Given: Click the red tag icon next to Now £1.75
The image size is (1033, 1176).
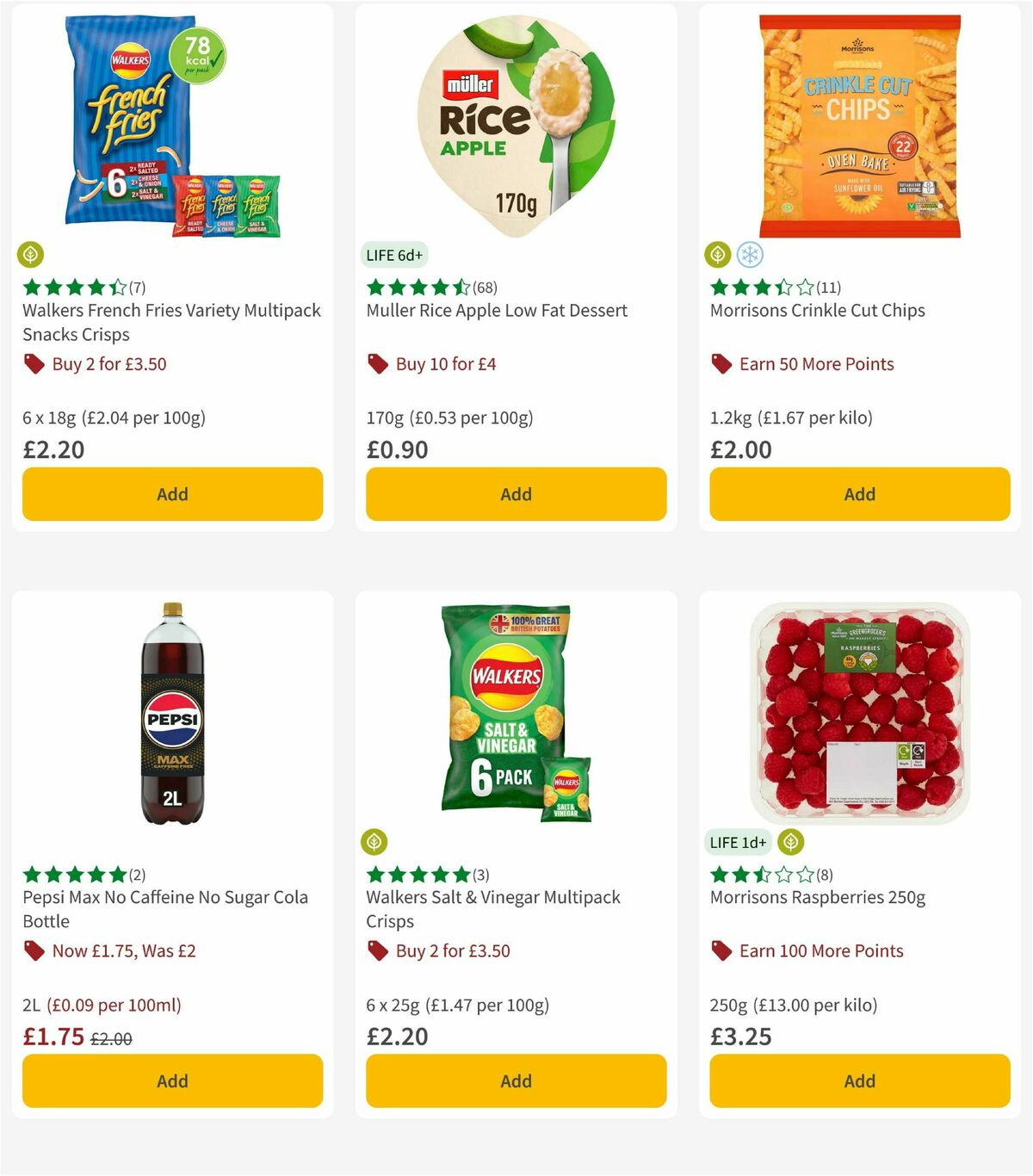Looking at the screenshot, I should (x=32, y=951).
